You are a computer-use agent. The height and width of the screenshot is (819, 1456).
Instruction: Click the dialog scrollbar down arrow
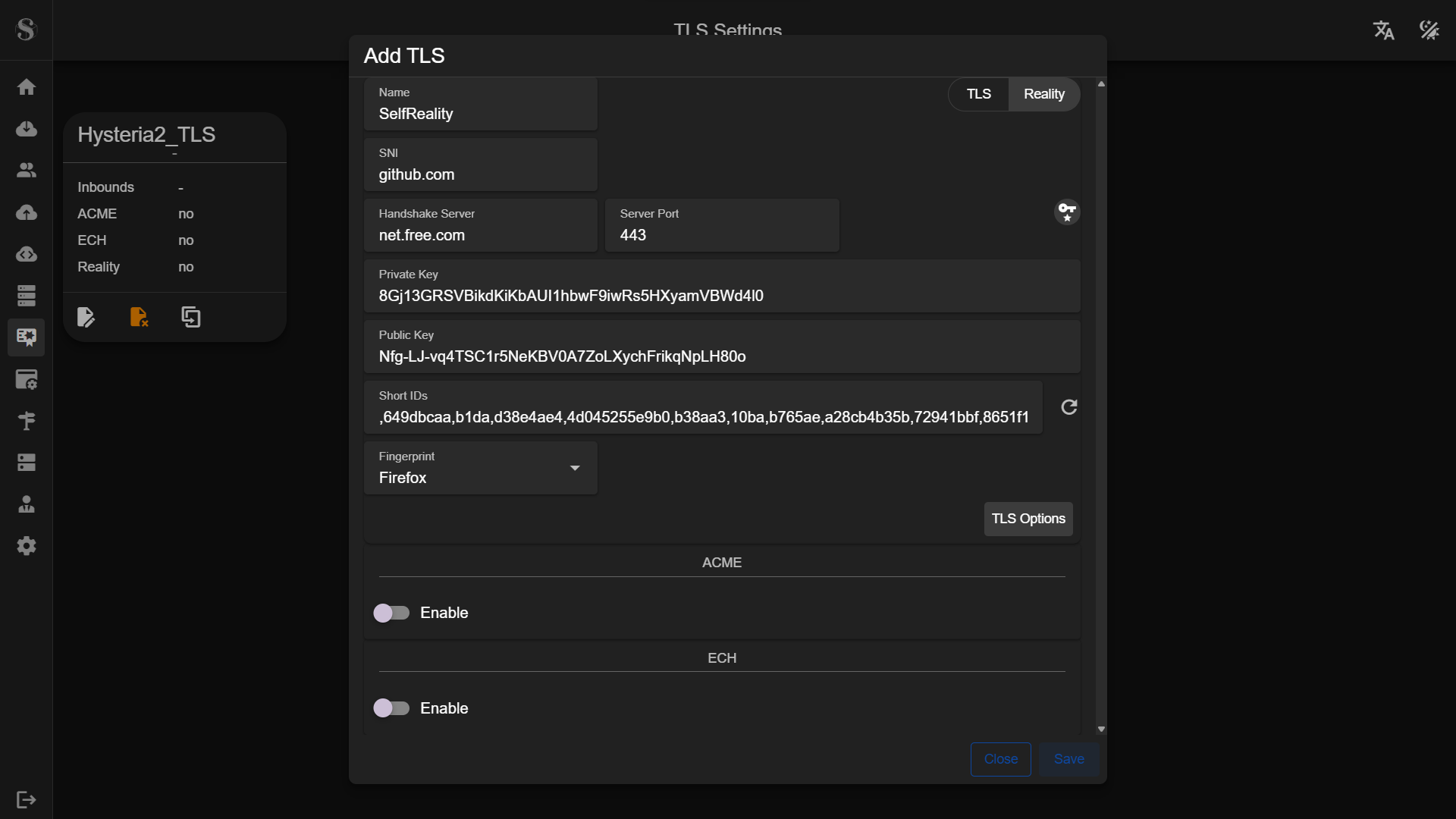pyautogui.click(x=1101, y=730)
